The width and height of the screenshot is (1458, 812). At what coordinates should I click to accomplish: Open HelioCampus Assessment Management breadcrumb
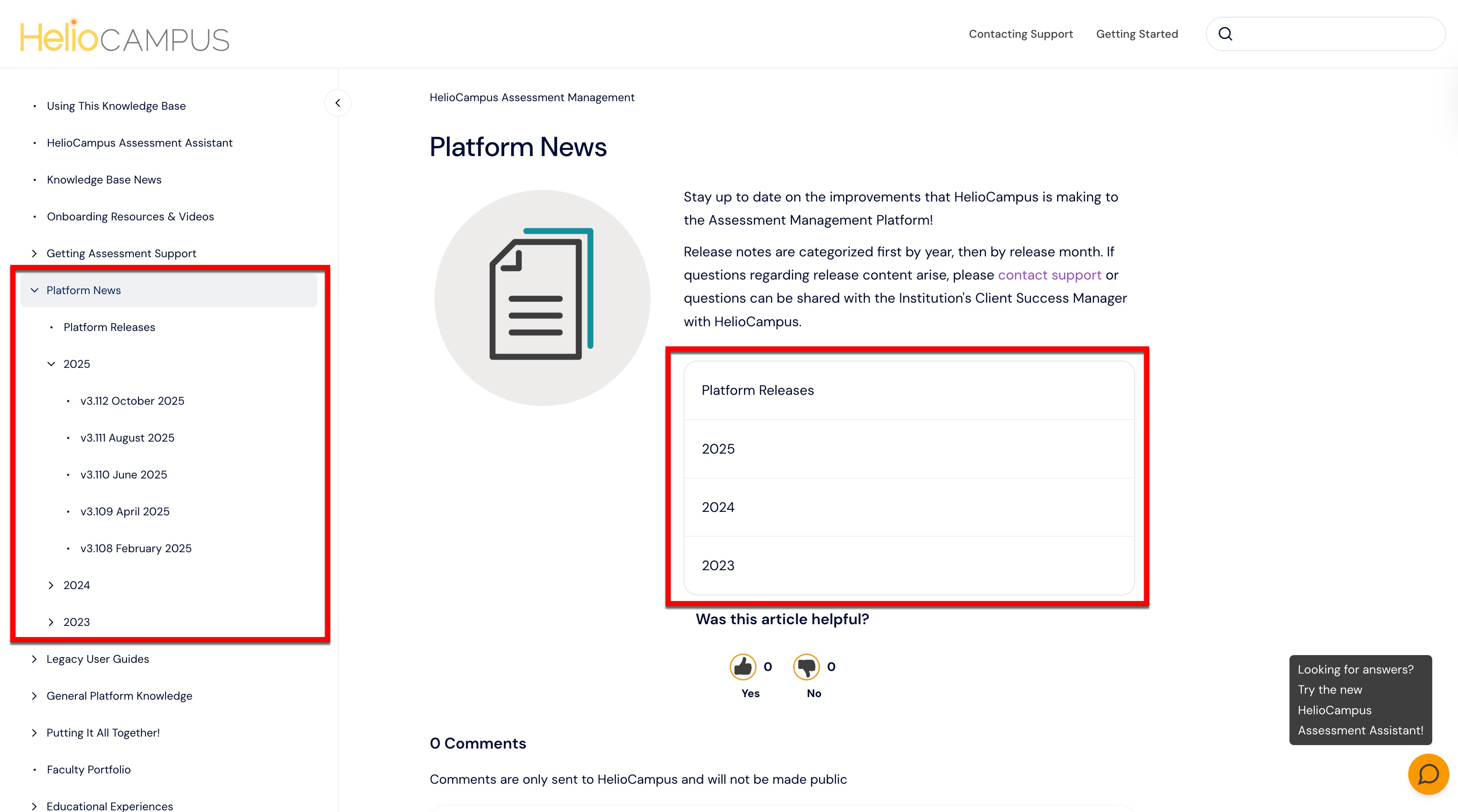[531, 97]
